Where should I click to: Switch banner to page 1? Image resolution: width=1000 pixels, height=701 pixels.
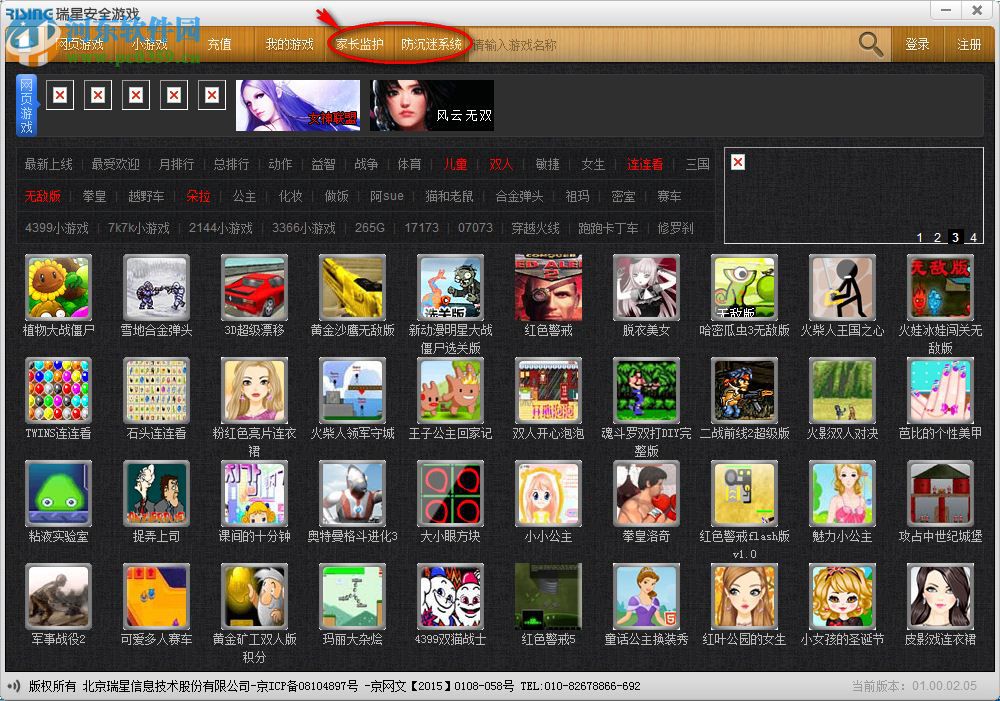(x=920, y=237)
